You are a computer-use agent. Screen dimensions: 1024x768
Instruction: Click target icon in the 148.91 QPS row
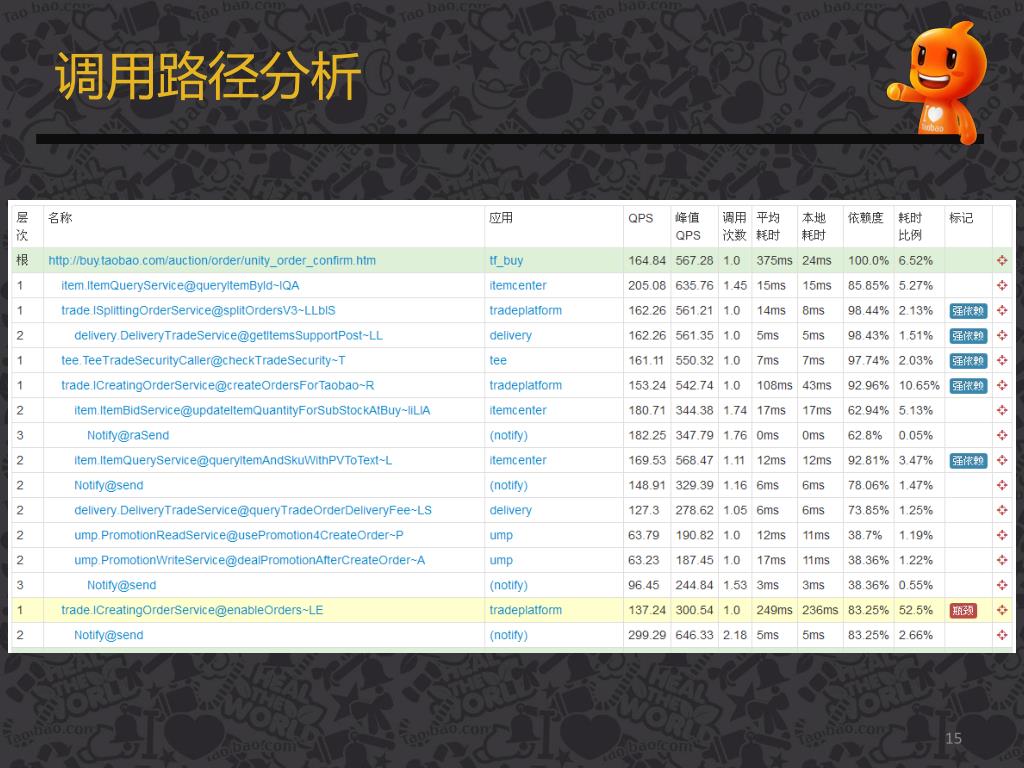1002,485
